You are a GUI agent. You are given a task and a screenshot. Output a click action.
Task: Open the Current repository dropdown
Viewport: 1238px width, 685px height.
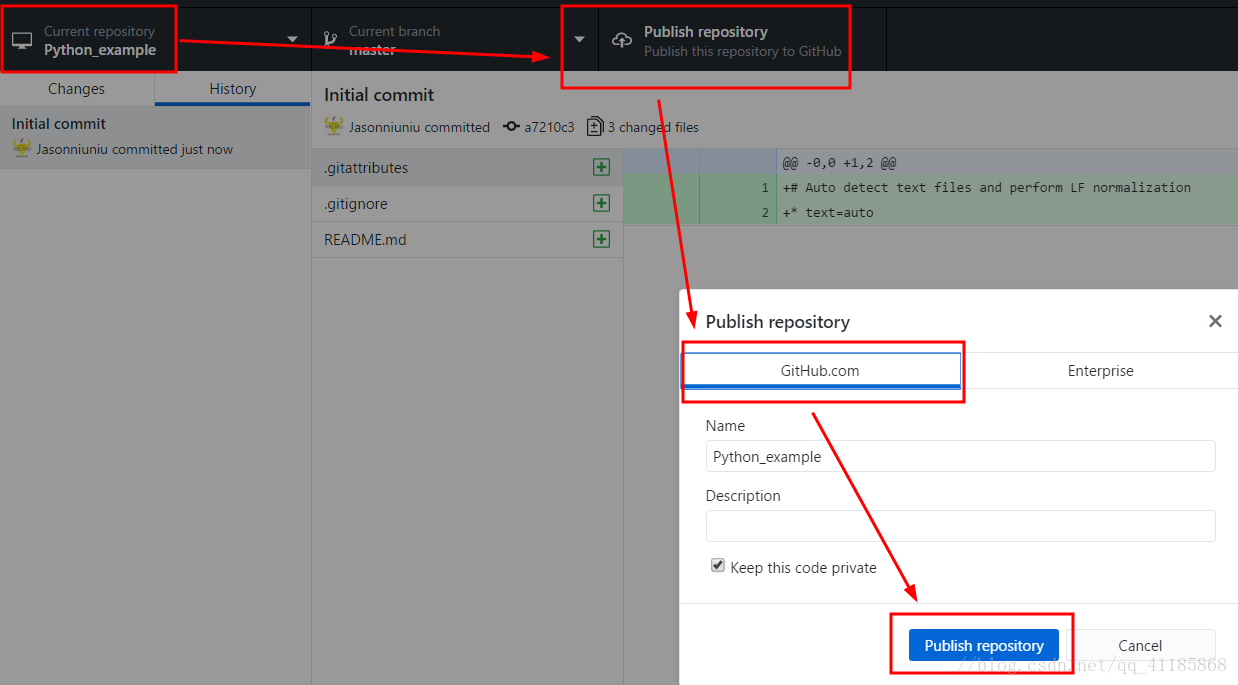pos(155,40)
